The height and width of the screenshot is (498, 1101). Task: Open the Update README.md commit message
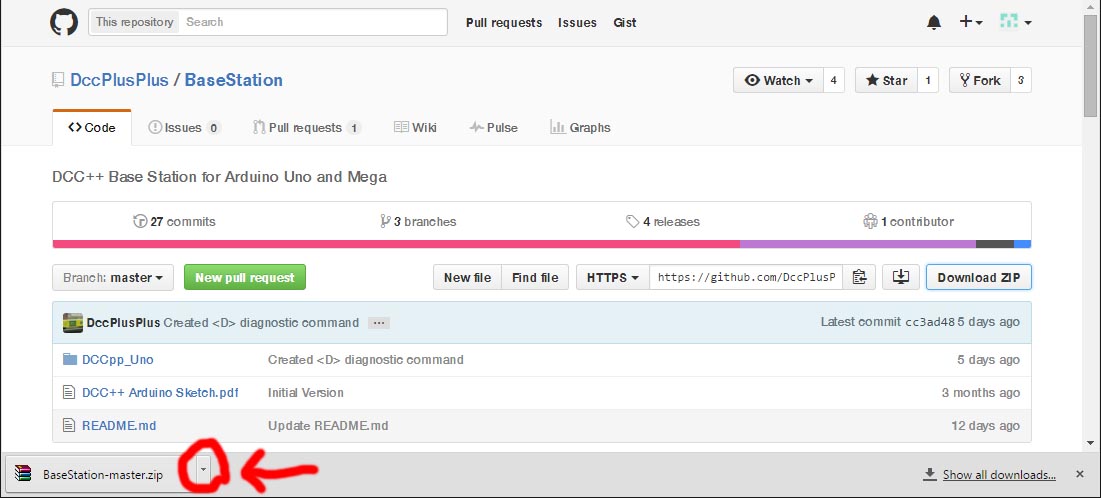328,426
